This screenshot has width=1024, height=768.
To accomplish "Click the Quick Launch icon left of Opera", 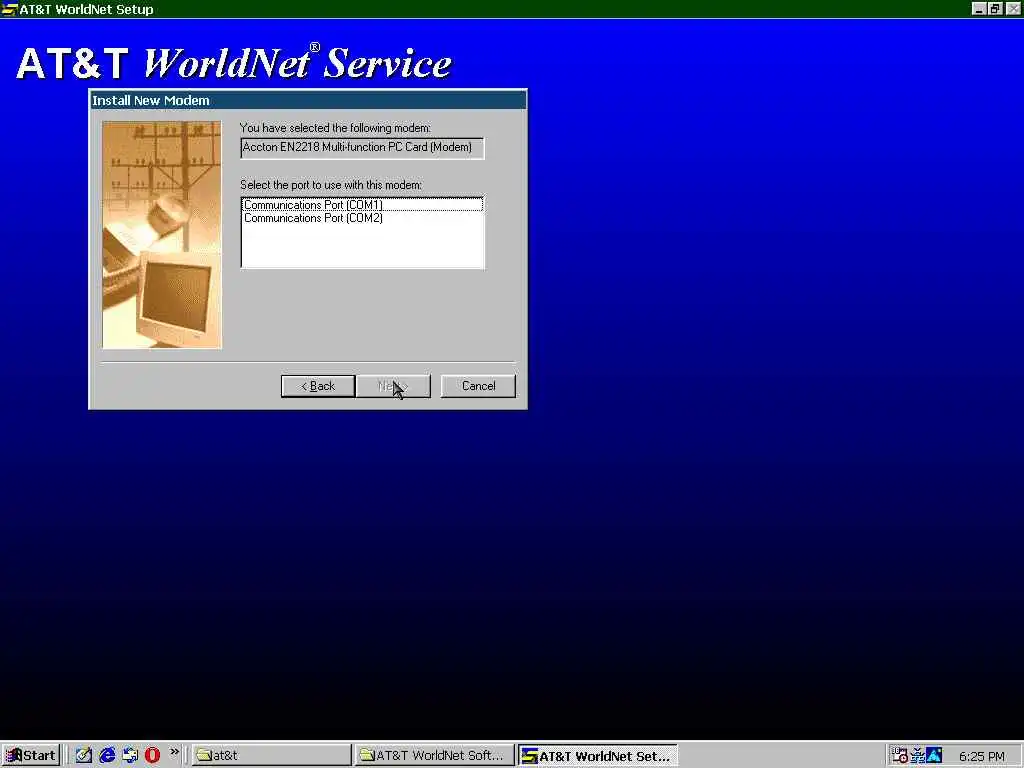I will [130, 755].
